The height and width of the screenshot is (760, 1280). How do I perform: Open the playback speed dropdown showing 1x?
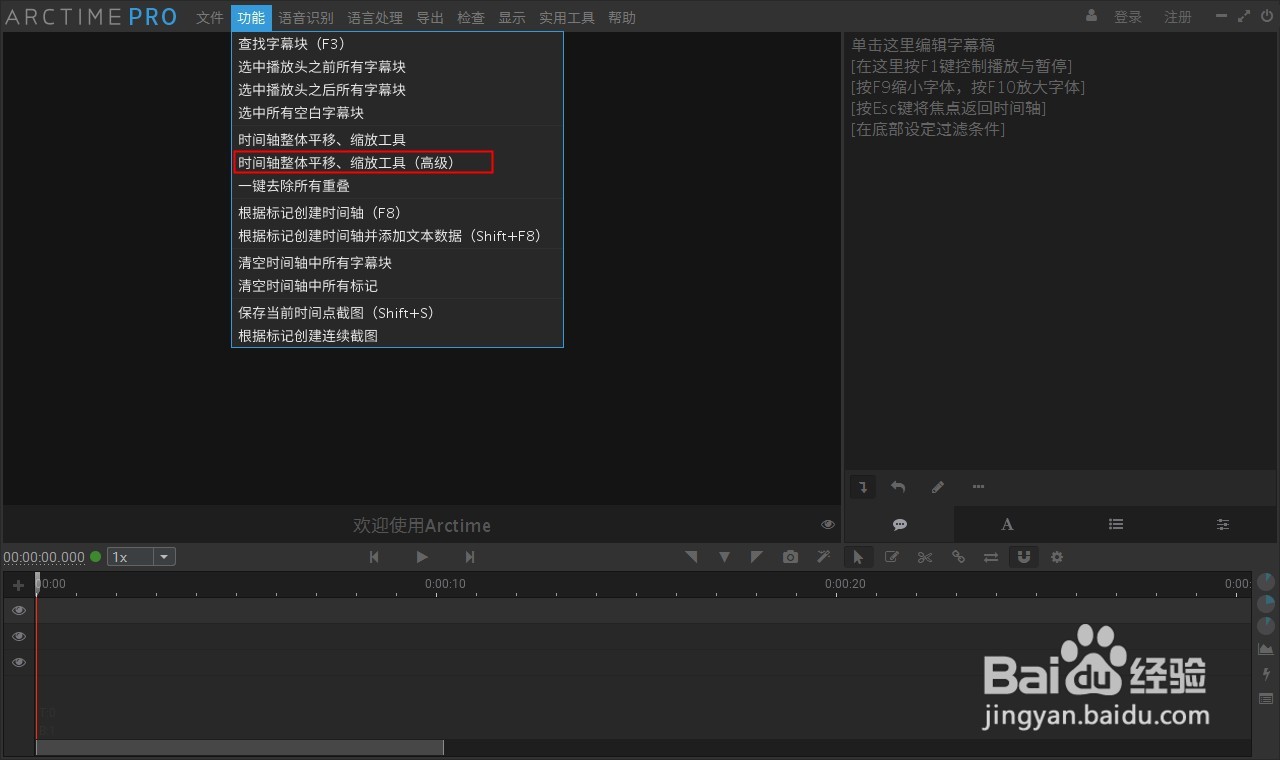(163, 556)
